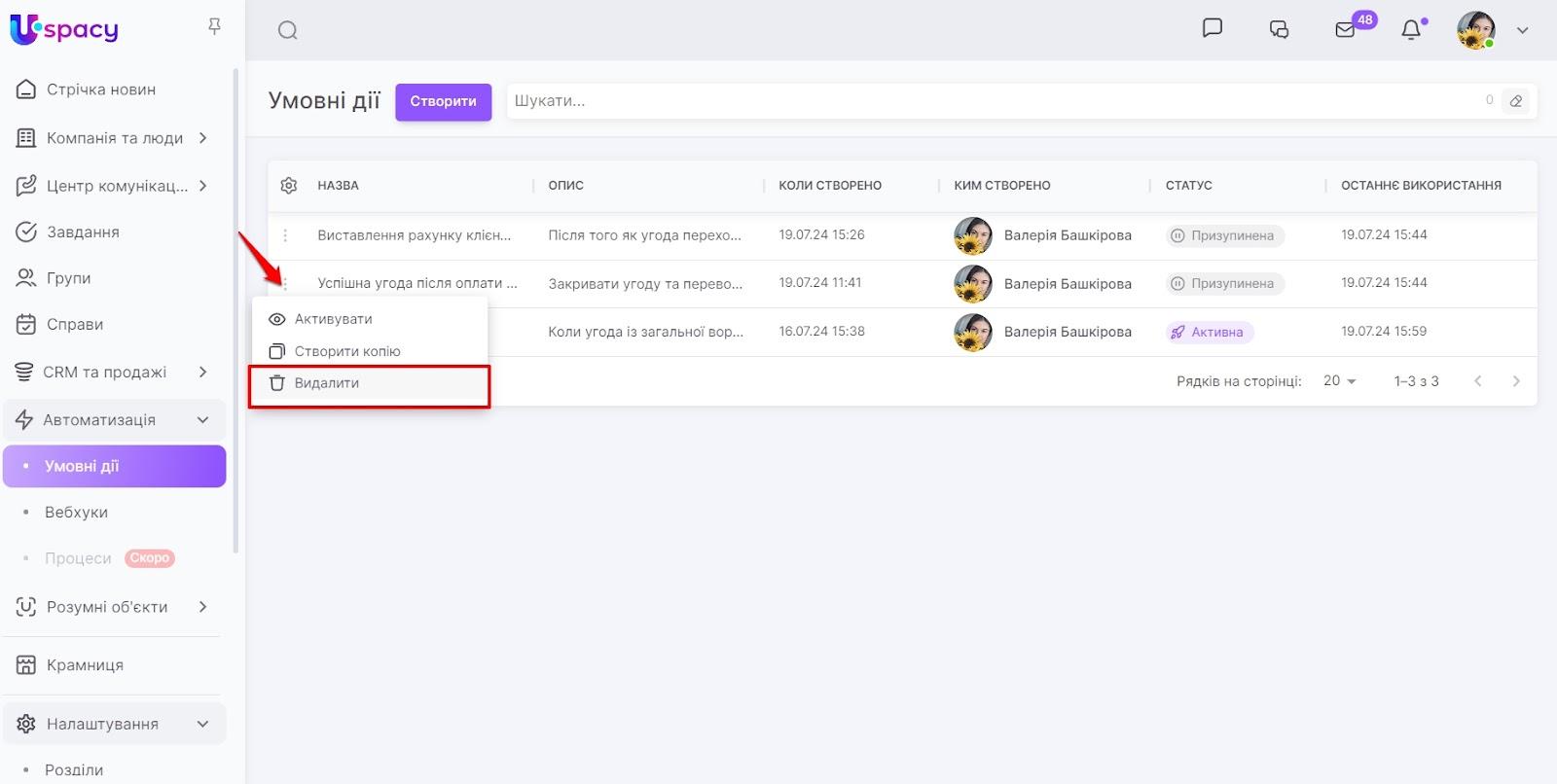The width and height of the screenshot is (1557, 784).
Task: Open table column settings gear icon
Action: point(289,185)
